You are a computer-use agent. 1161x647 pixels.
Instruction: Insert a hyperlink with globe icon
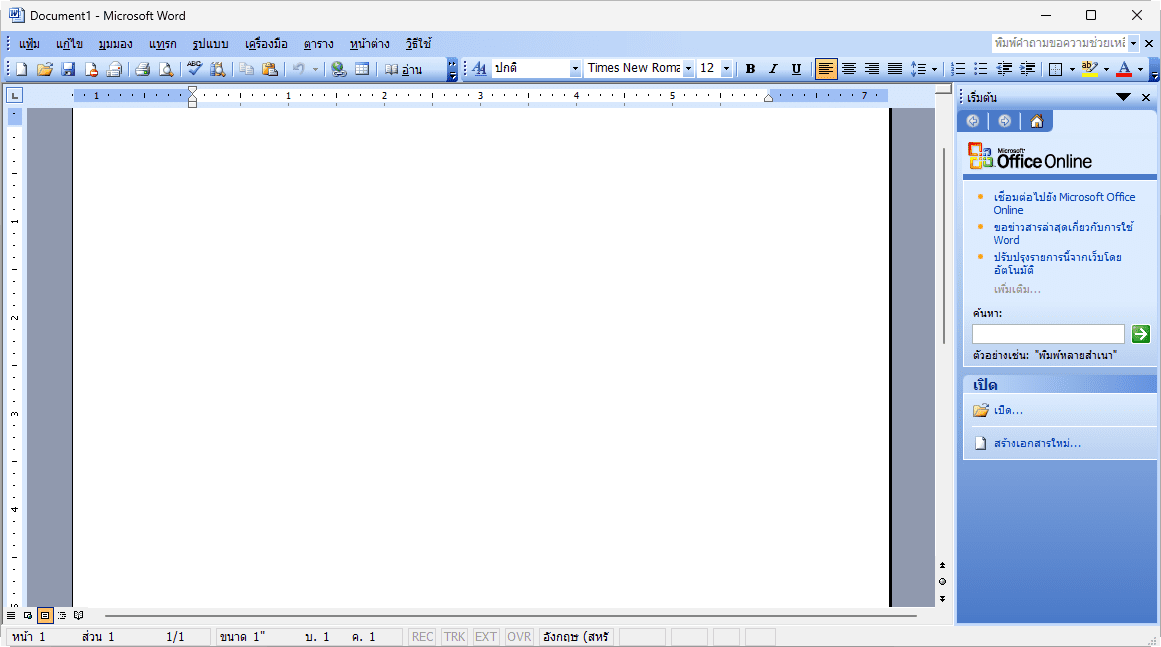click(x=338, y=69)
